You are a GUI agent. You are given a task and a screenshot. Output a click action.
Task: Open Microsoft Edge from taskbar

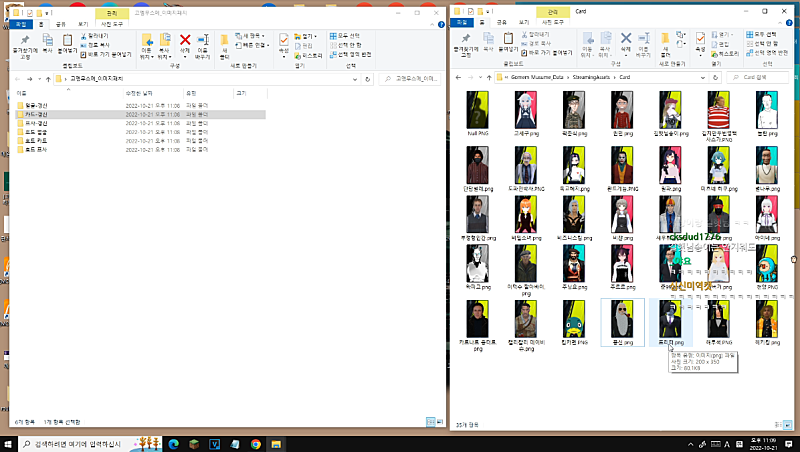point(173,444)
